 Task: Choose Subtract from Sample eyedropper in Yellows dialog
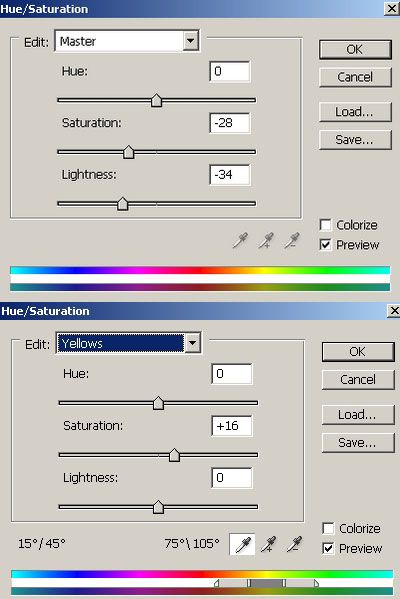(x=294, y=544)
